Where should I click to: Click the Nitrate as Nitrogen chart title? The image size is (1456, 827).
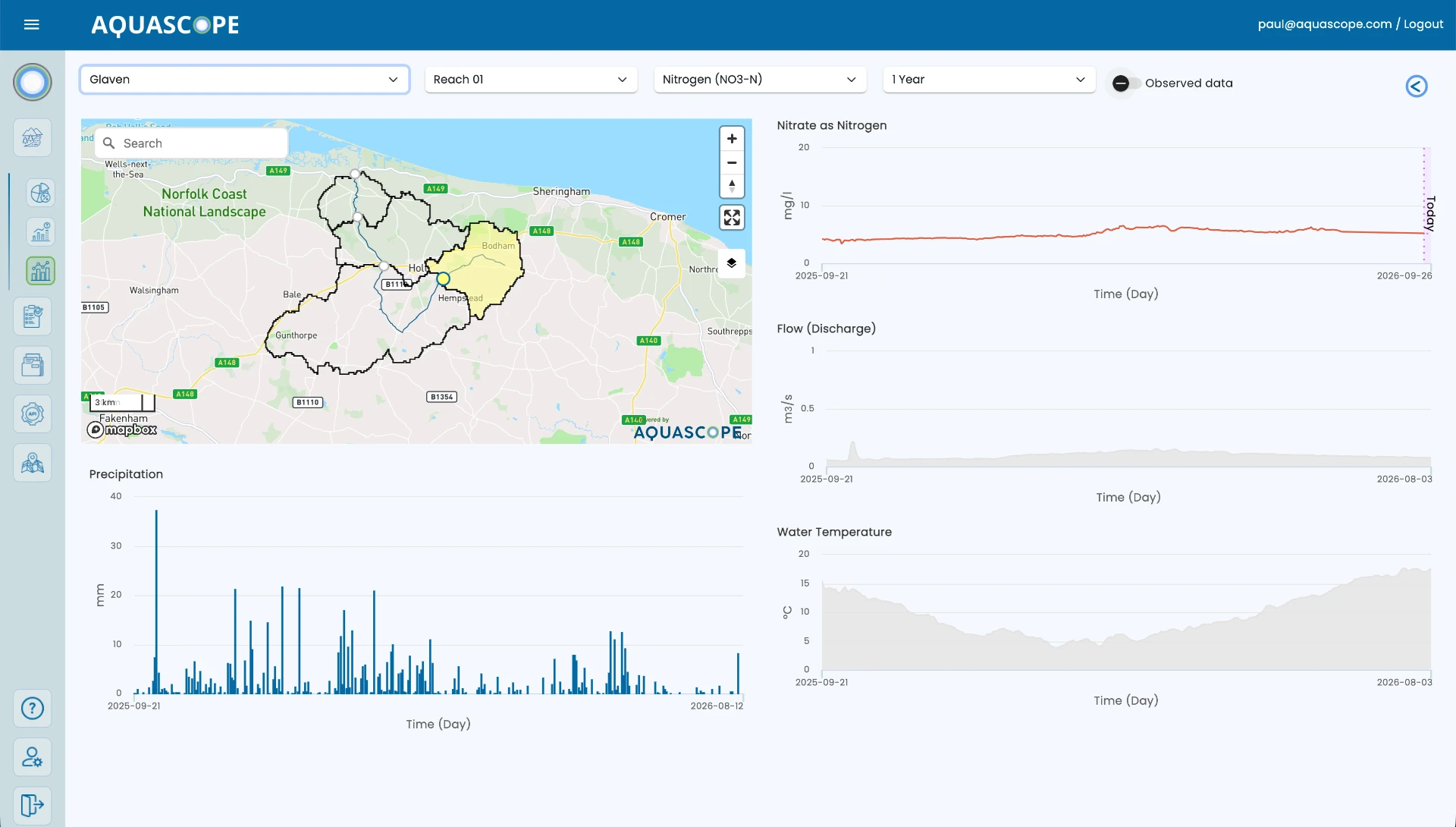tap(831, 126)
